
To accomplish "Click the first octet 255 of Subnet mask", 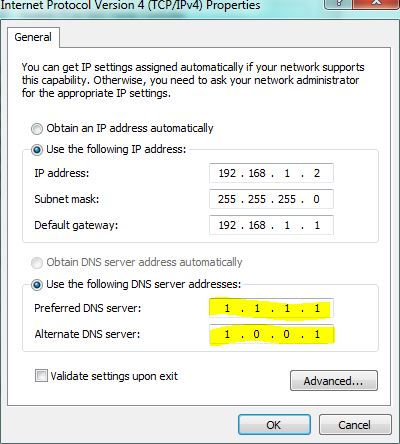I will (227, 199).
